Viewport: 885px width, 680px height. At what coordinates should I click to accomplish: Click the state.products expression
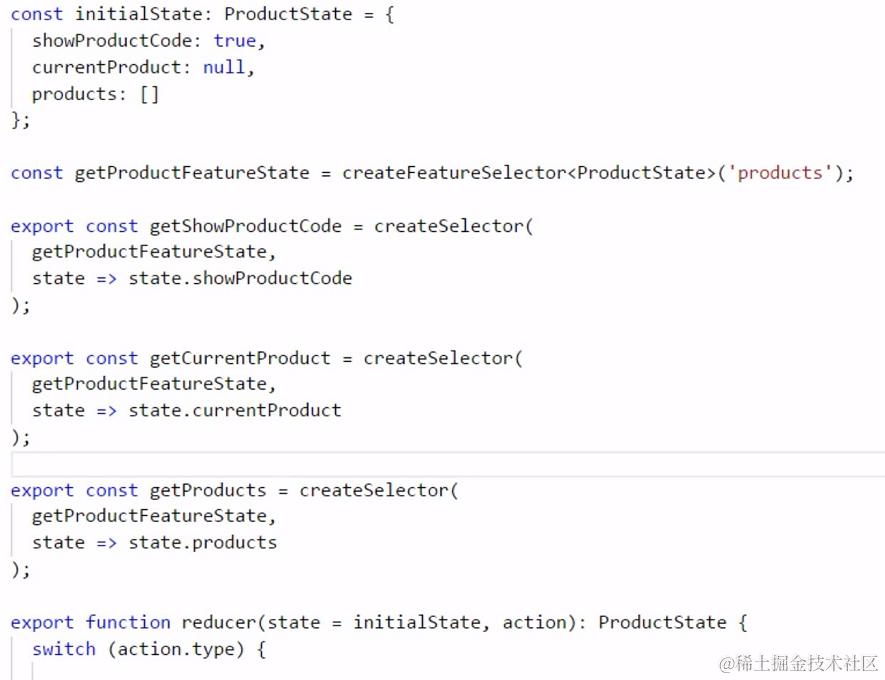point(203,543)
